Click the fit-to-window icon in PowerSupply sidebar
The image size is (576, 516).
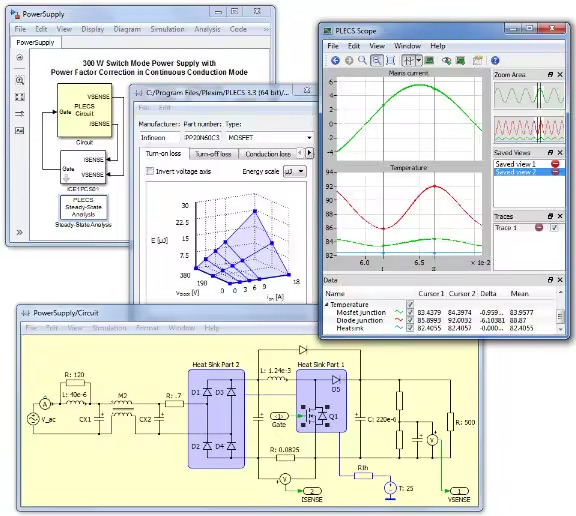20,97
